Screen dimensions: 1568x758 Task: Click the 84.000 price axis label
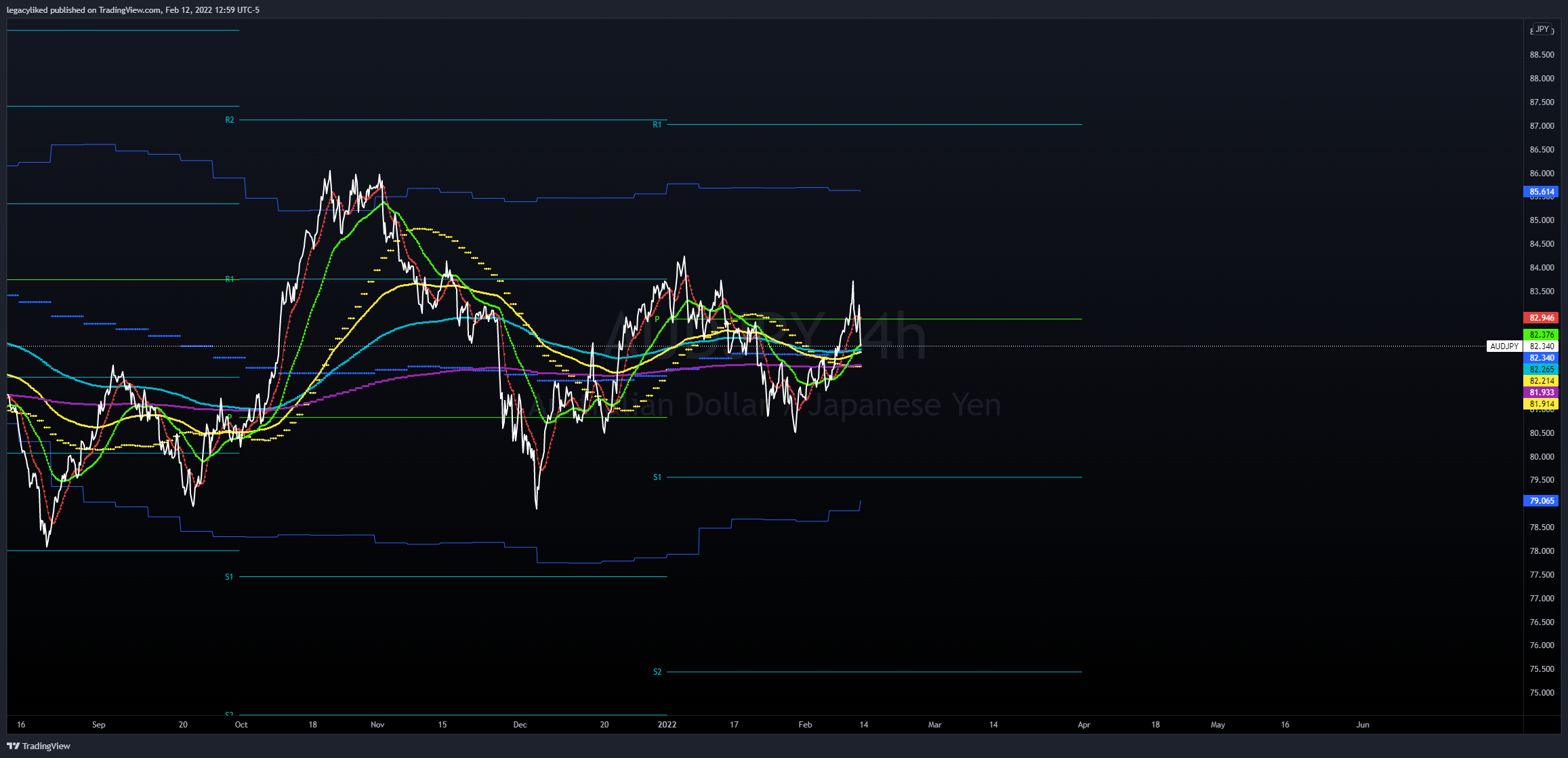pyautogui.click(x=1542, y=268)
